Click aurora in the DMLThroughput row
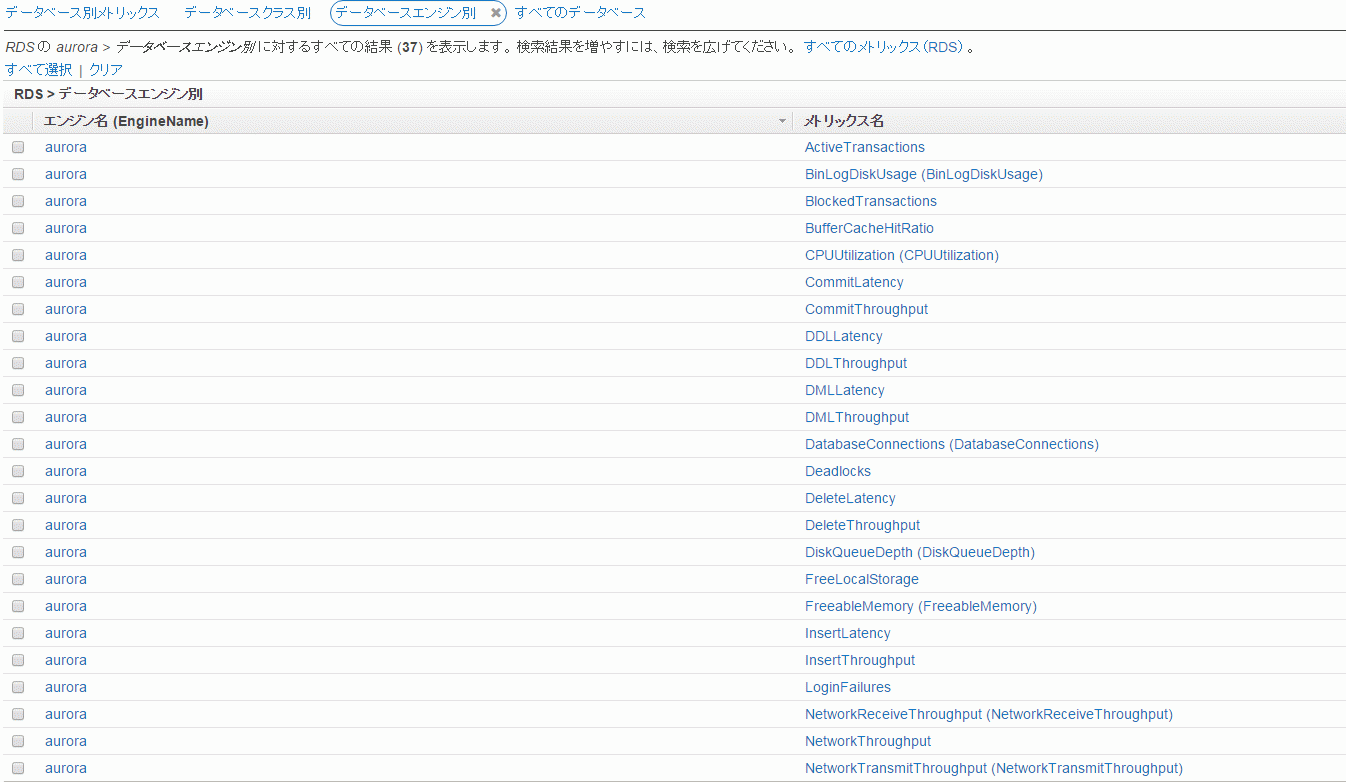 tap(66, 417)
